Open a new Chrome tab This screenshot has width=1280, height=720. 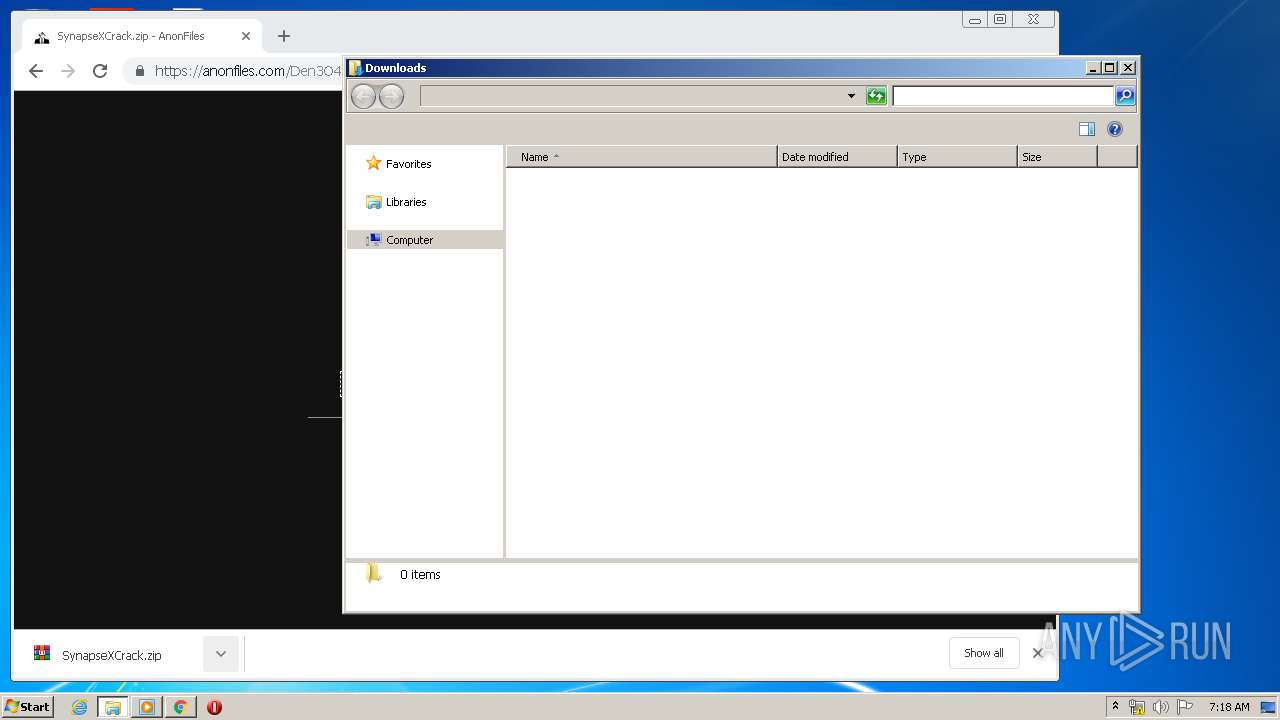(284, 36)
